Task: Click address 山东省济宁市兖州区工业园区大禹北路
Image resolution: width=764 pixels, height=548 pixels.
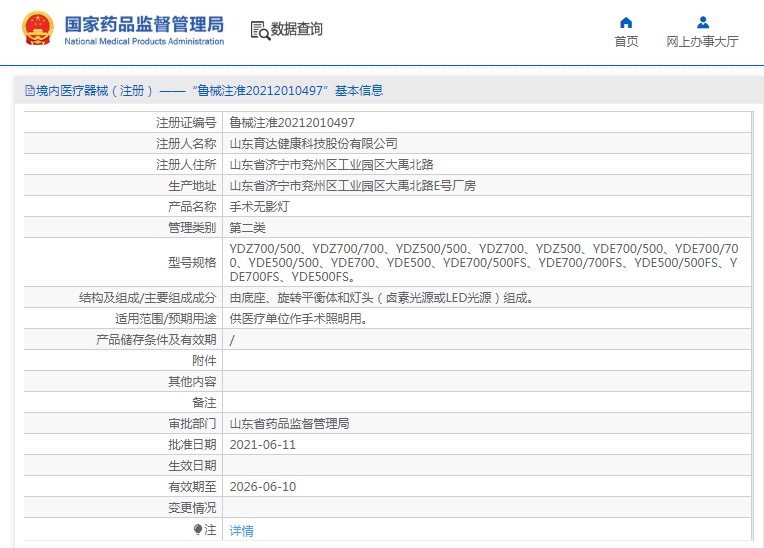Action: point(331,165)
